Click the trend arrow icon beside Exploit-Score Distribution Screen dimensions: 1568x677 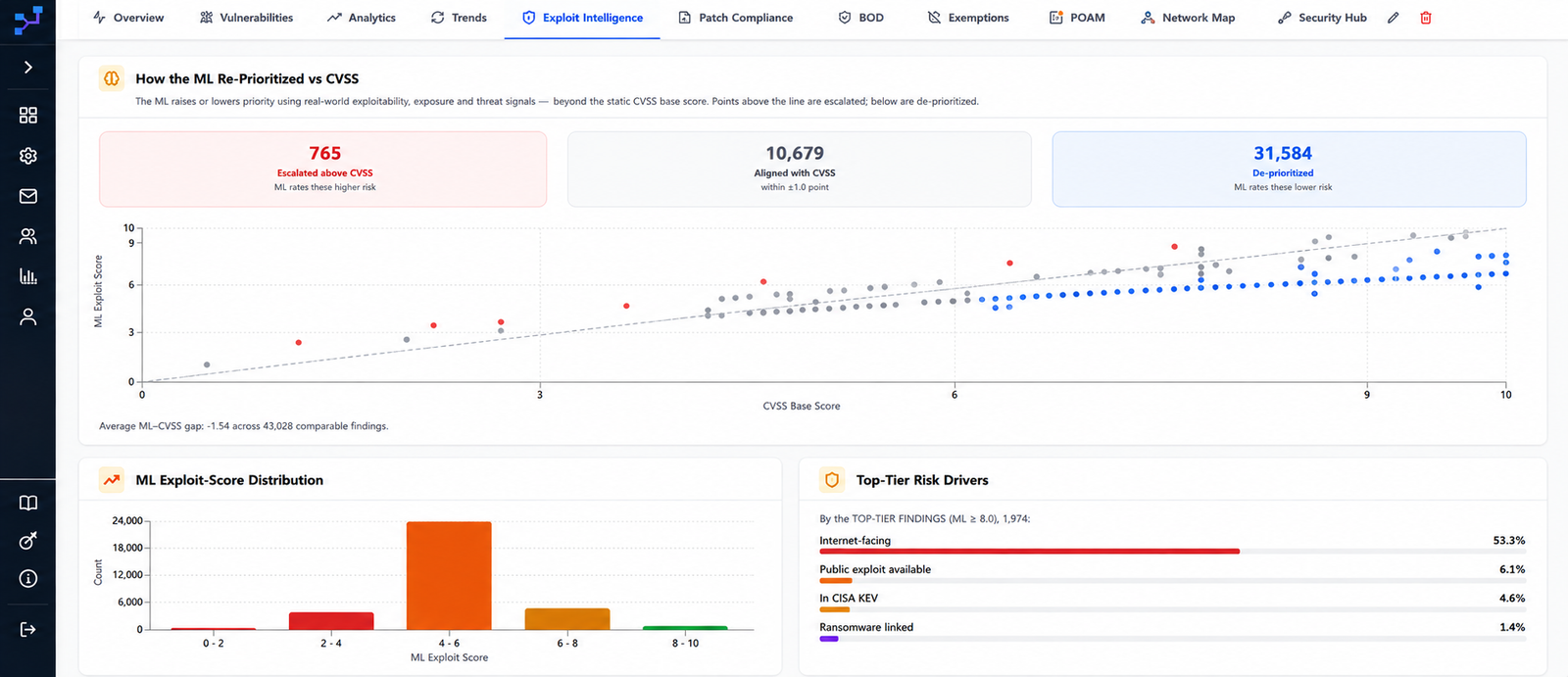tap(112, 480)
